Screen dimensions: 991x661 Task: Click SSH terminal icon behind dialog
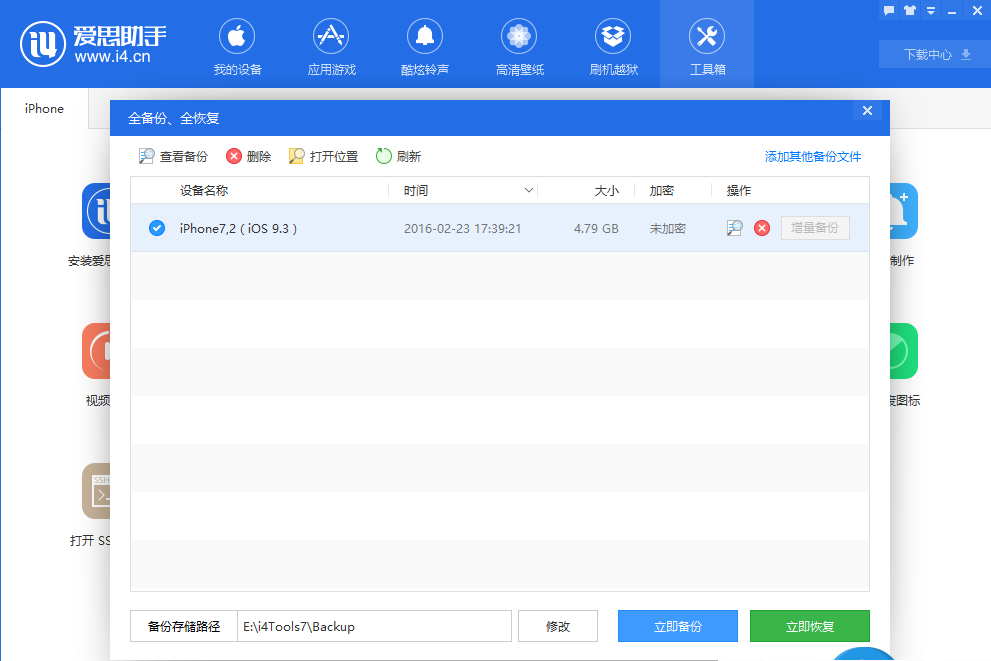click(x=96, y=491)
